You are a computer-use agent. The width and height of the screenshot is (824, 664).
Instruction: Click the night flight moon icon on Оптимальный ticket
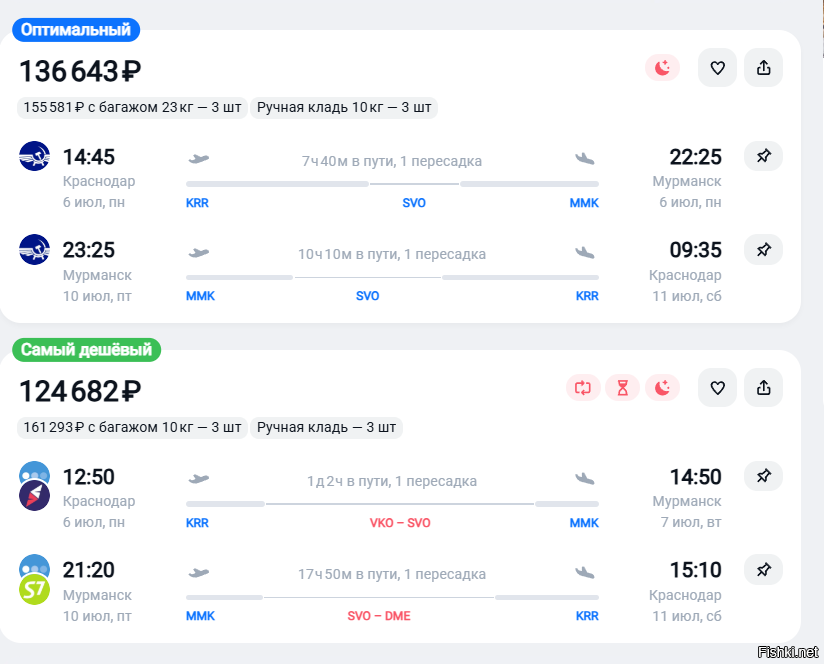(662, 68)
